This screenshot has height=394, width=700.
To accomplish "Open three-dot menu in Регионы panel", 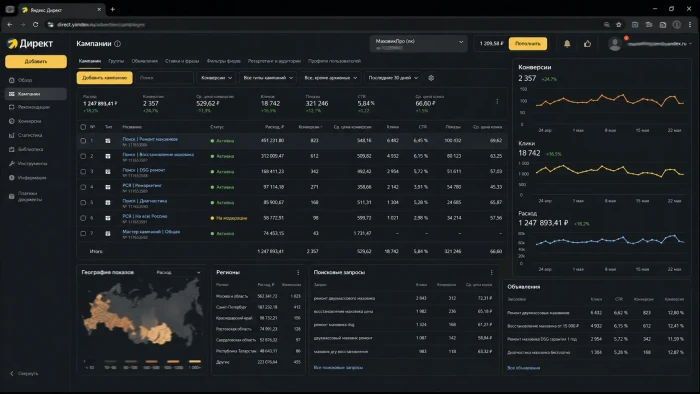I will [298, 272].
